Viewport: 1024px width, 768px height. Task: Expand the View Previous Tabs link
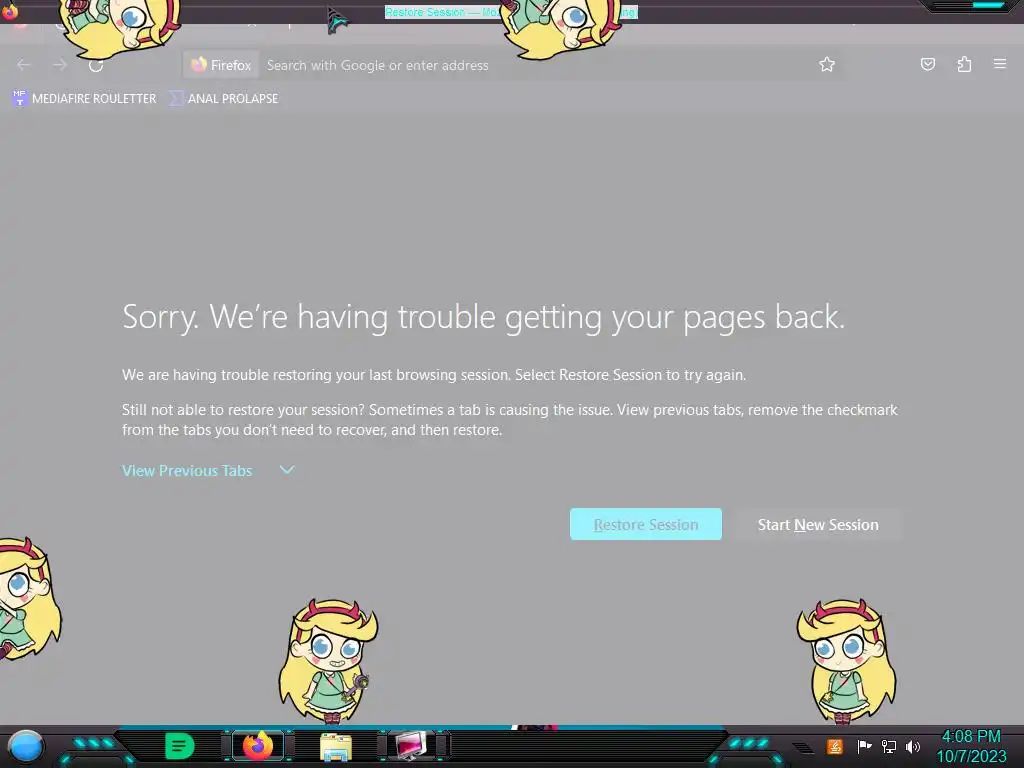click(x=187, y=470)
